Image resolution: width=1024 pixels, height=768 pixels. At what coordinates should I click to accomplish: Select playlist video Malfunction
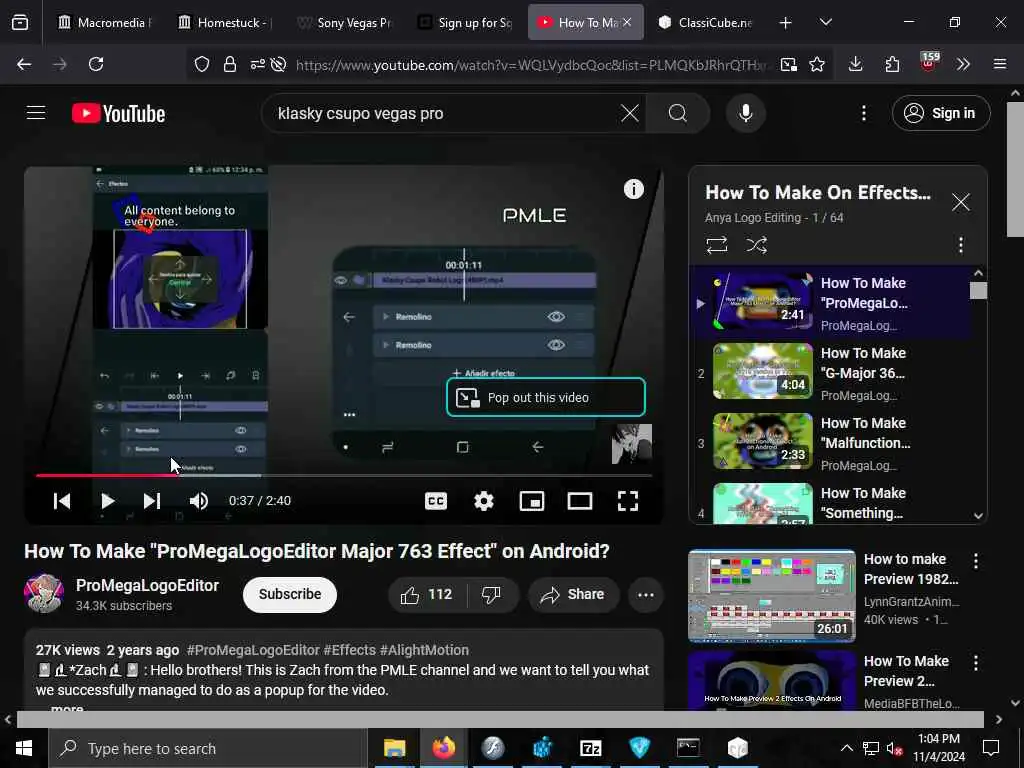[829, 443]
